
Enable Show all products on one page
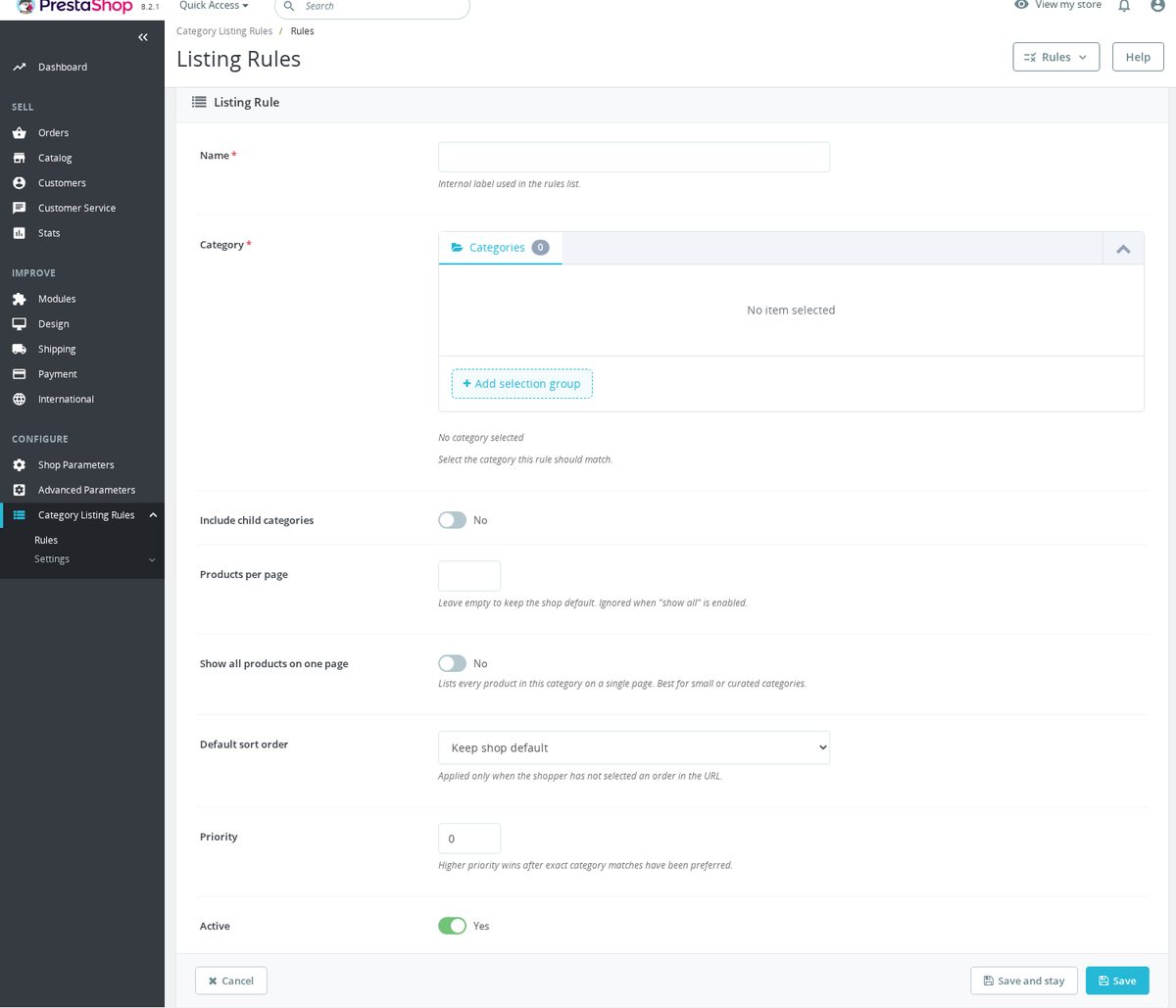pyautogui.click(x=453, y=663)
